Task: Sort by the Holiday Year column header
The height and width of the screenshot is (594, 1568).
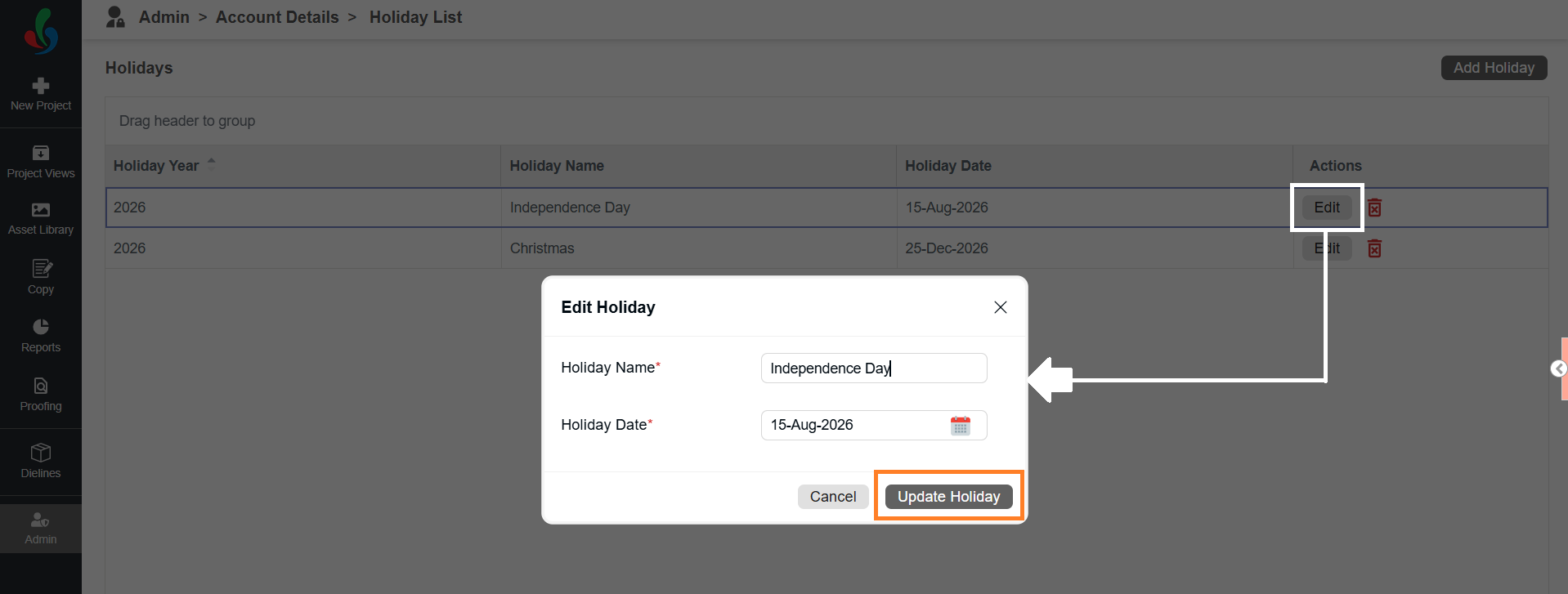Action: [x=156, y=166]
